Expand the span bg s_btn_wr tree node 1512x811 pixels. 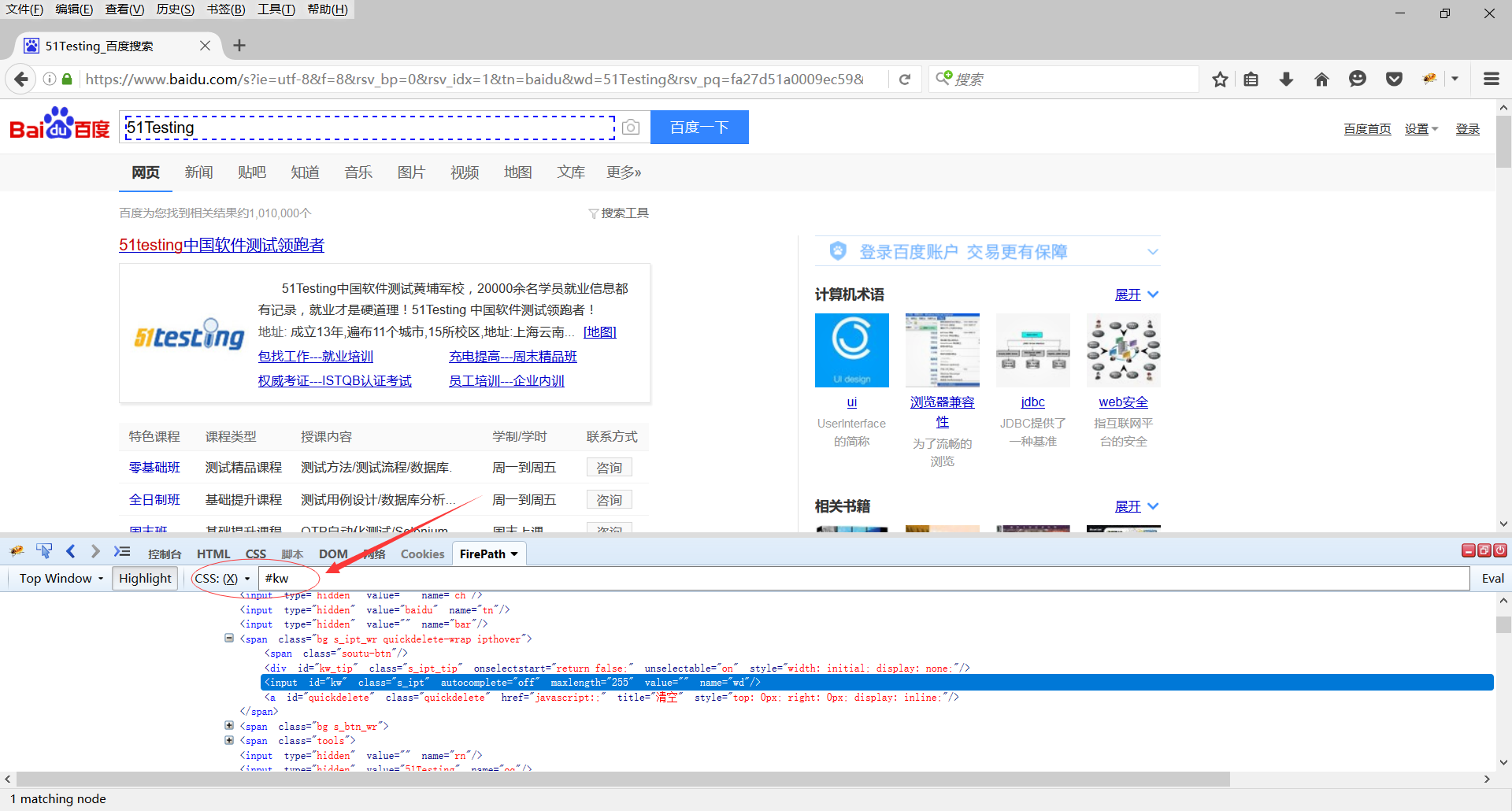click(x=229, y=726)
